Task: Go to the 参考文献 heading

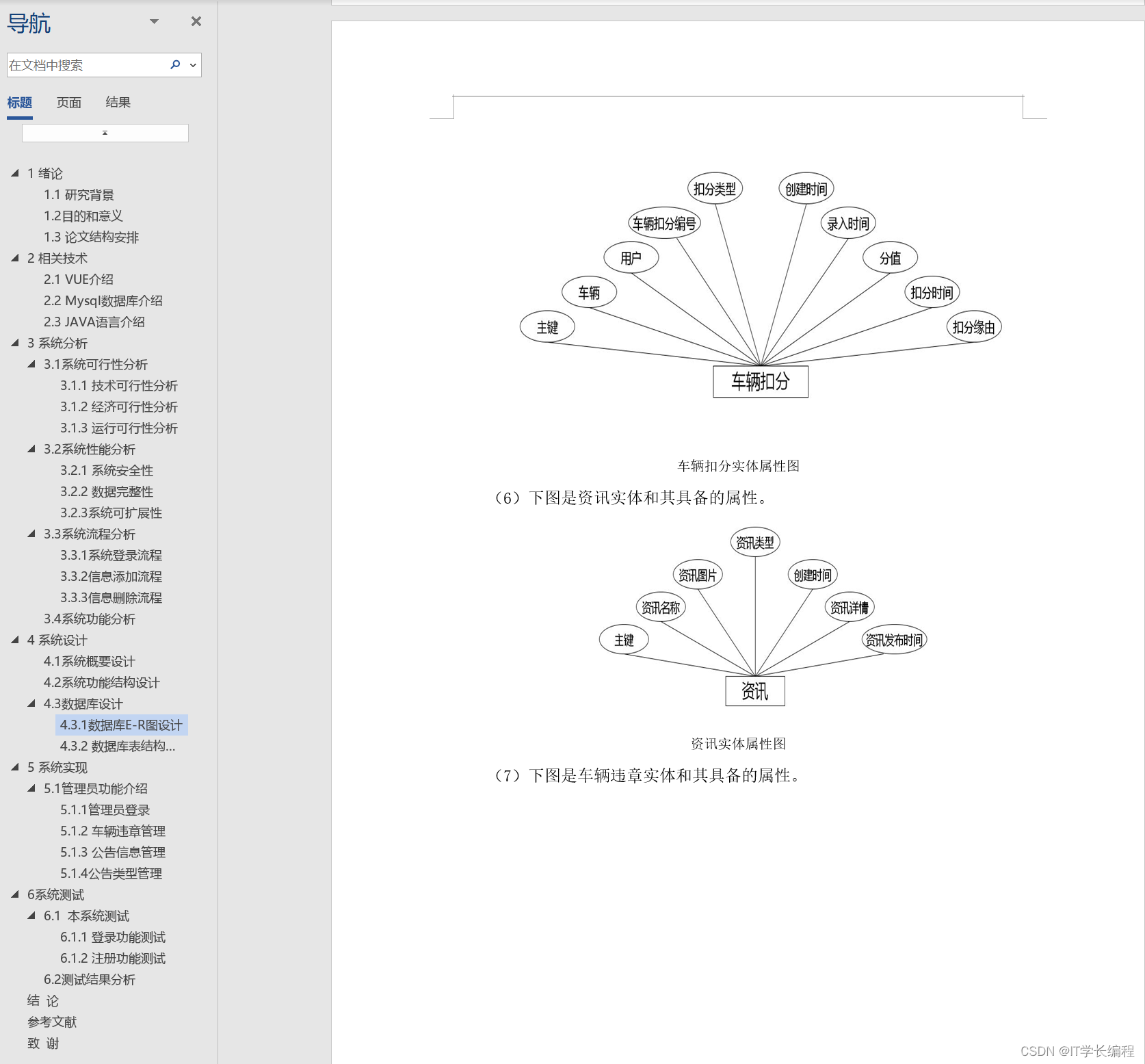Action: tap(52, 1022)
